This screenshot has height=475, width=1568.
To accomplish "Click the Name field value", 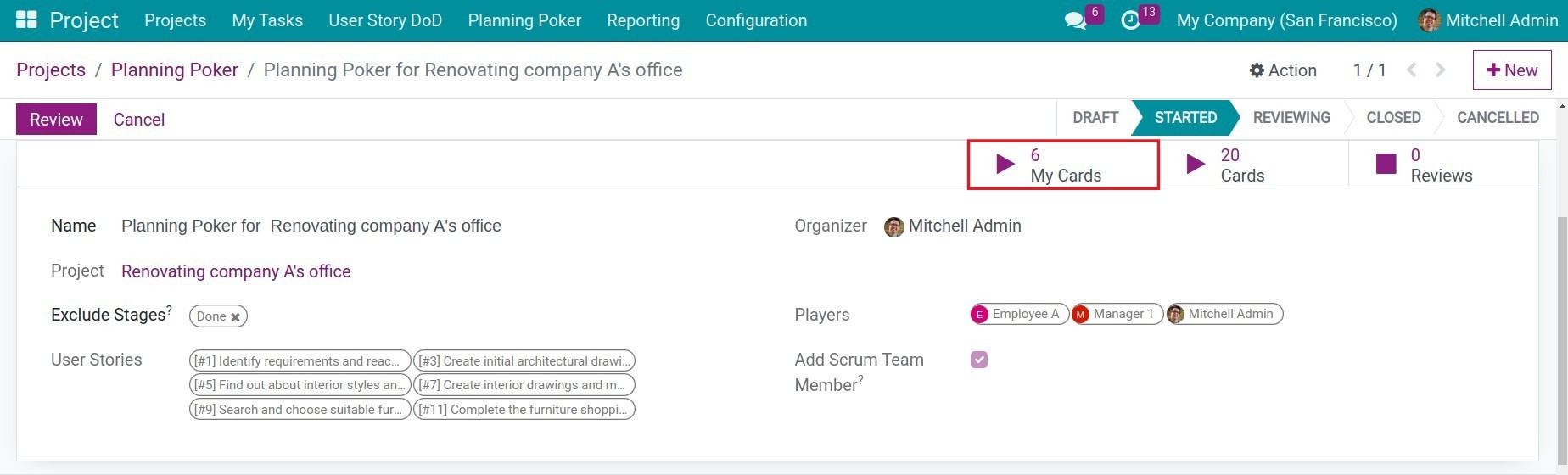I will 311,226.
